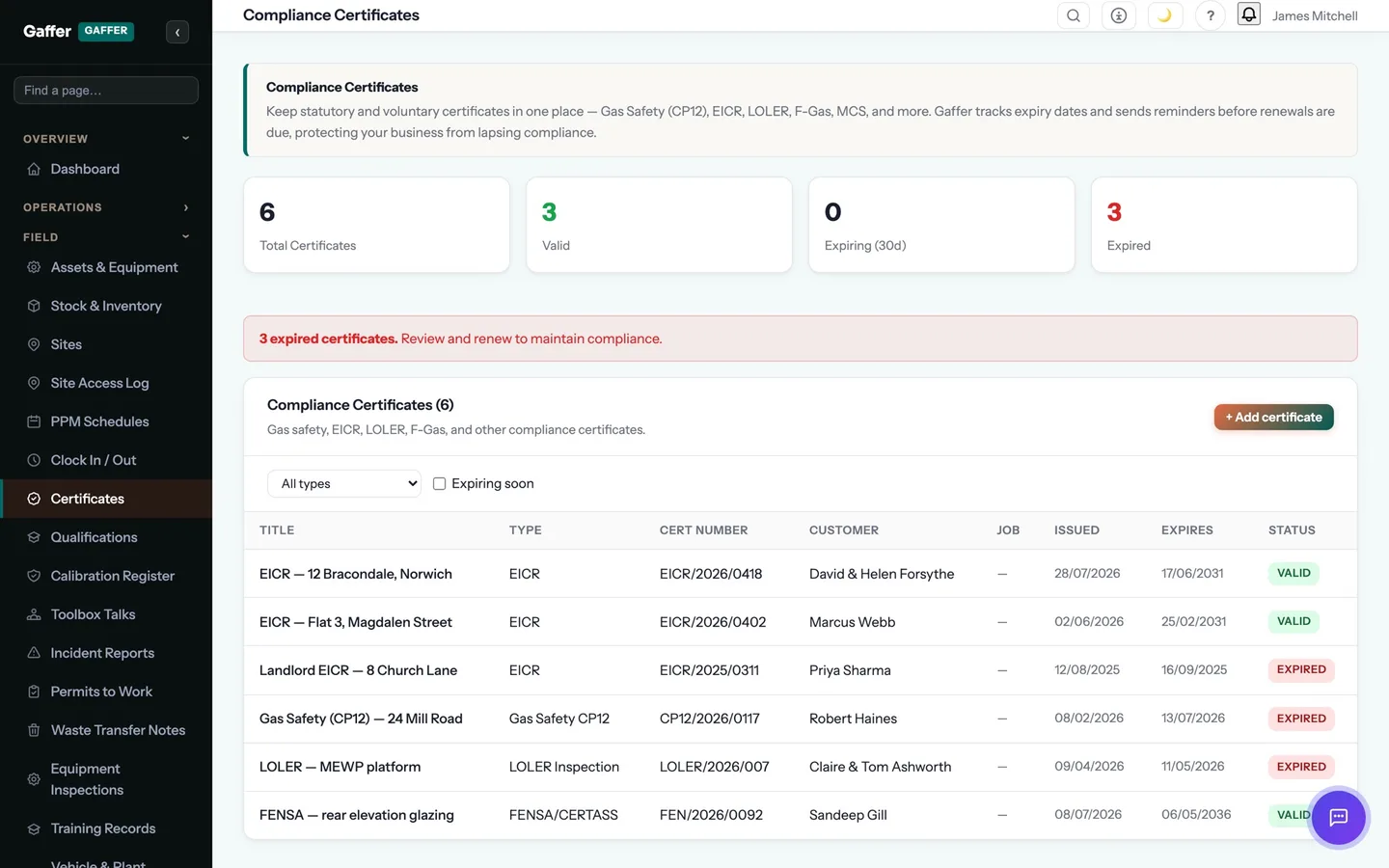Open Site Access Log page
1389x868 pixels.
pos(106,383)
